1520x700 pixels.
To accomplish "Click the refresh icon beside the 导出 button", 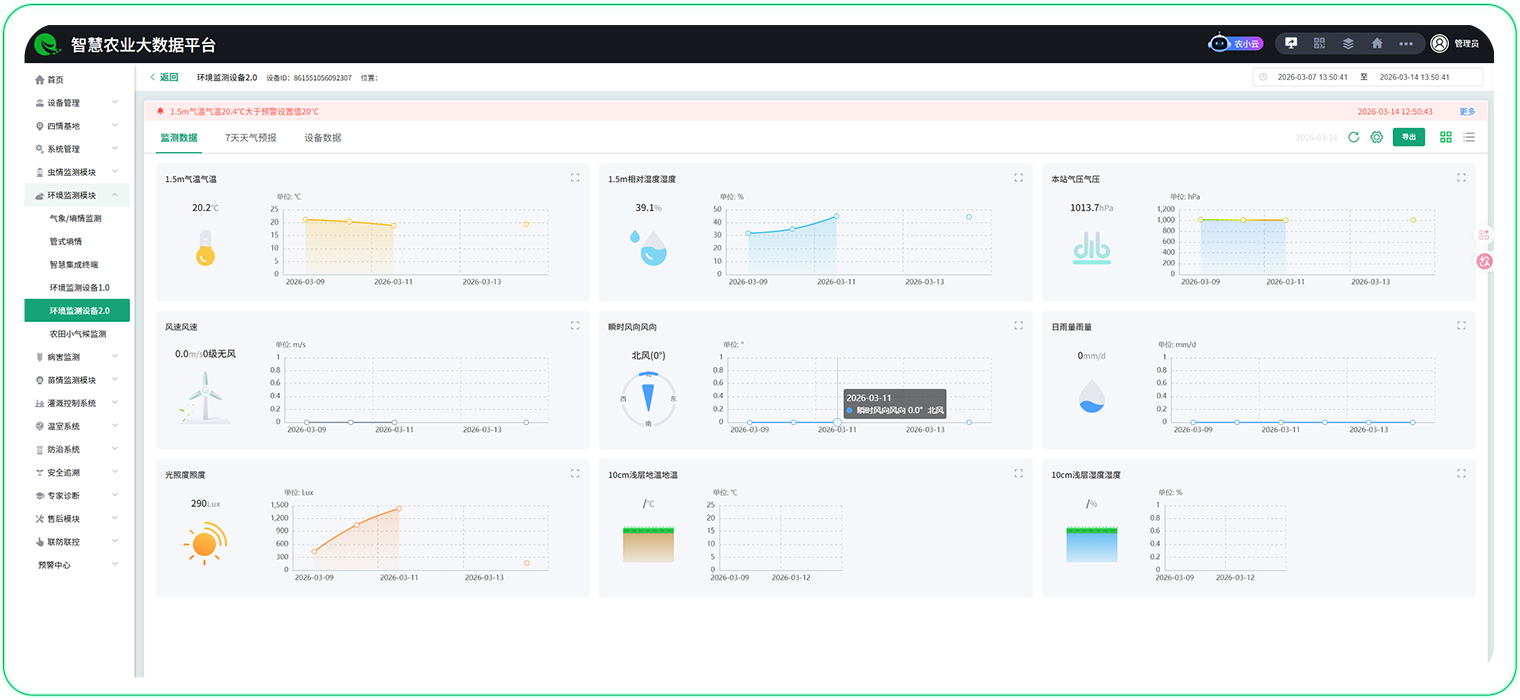I will 1353,137.
